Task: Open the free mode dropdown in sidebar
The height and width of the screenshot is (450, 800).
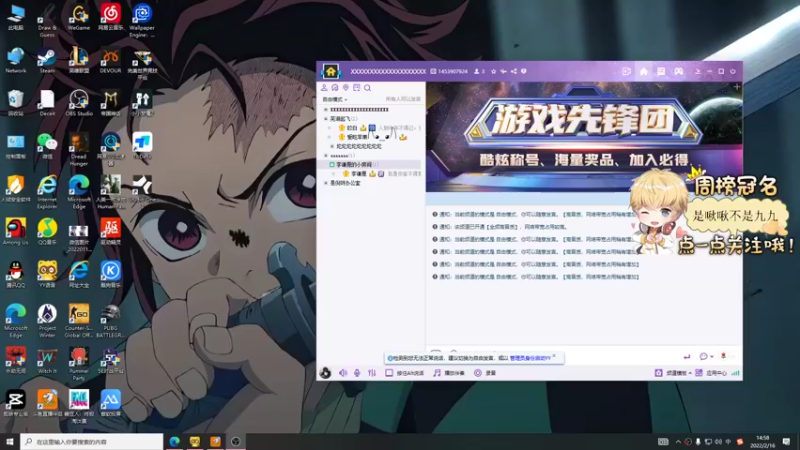Action: (x=335, y=99)
